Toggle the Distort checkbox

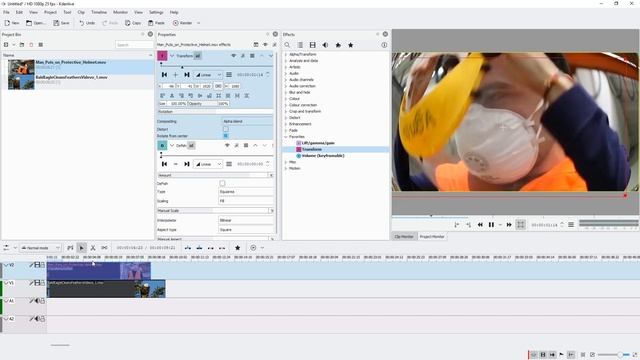pyautogui.click(x=226, y=129)
